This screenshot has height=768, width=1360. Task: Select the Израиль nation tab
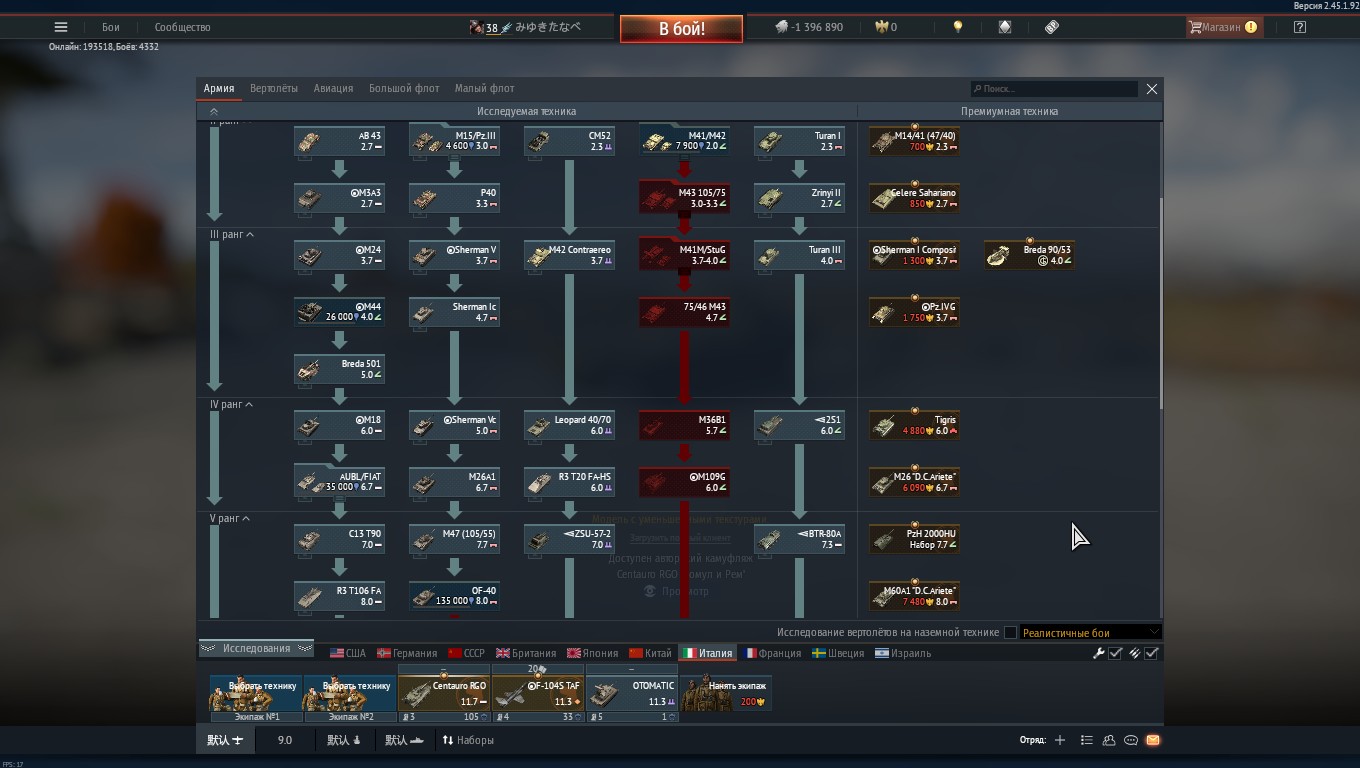(x=902, y=653)
